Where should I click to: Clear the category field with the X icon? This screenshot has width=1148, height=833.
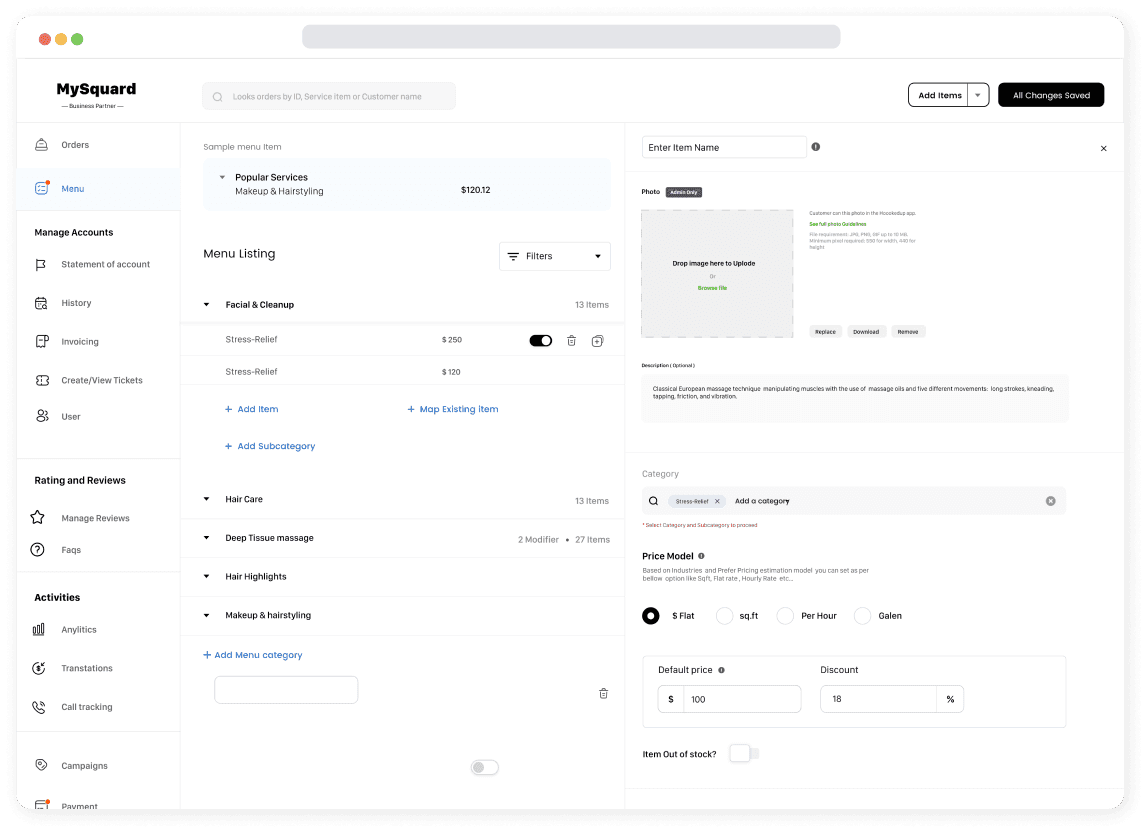pyautogui.click(x=1050, y=501)
